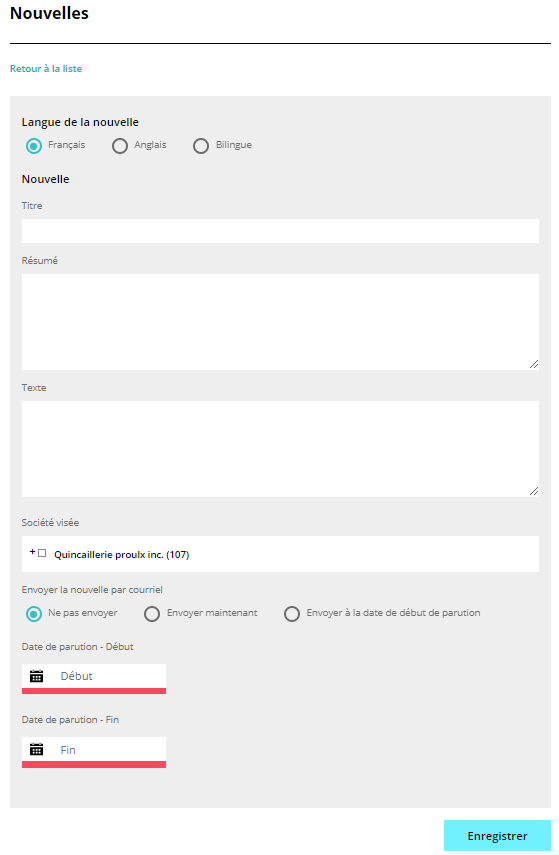Save with the Enregistrer button
Viewport: 559px width, 855px height.
pyautogui.click(x=497, y=835)
